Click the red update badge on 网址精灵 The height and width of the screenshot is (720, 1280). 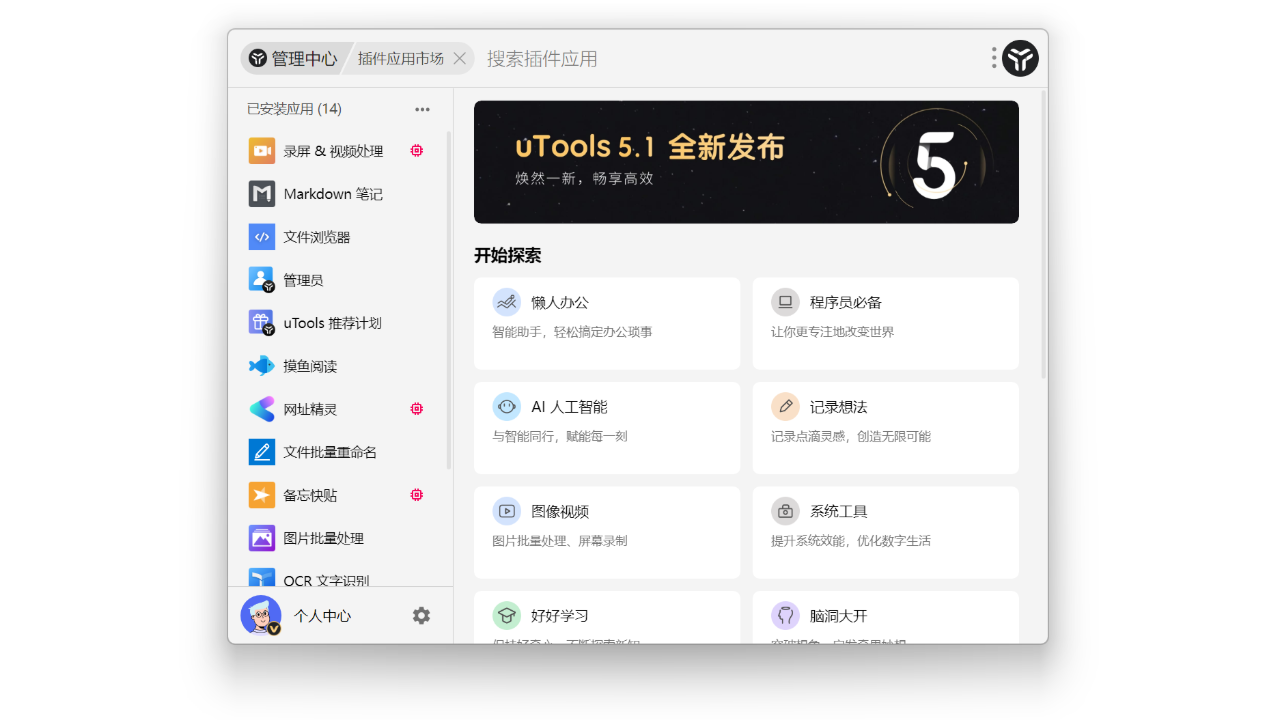pos(416,408)
